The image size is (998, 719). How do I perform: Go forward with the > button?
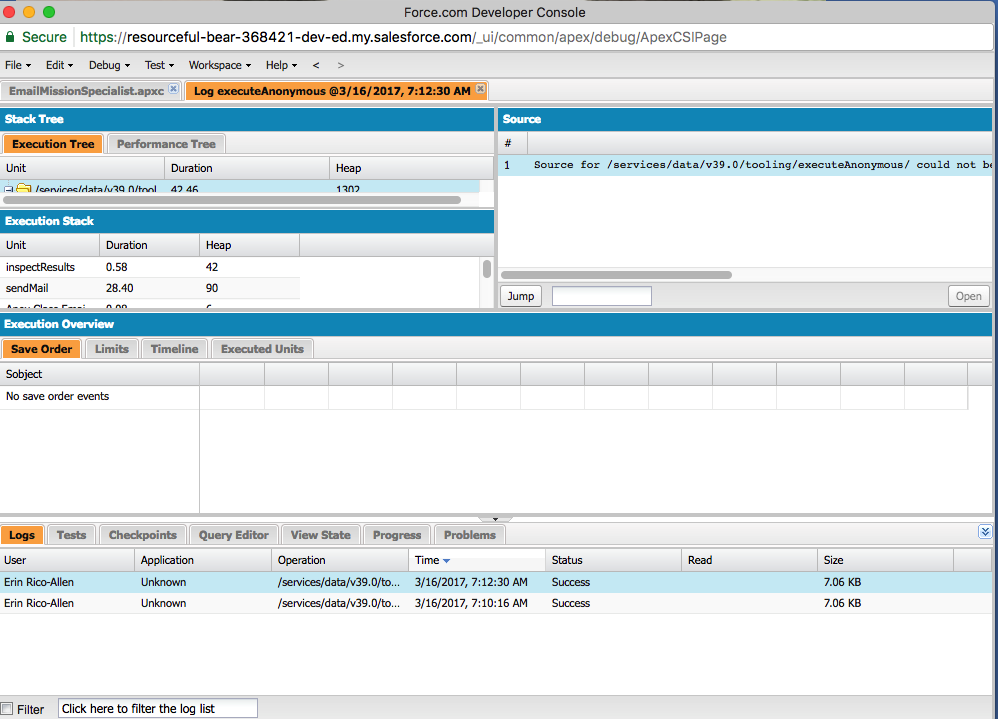(341, 65)
